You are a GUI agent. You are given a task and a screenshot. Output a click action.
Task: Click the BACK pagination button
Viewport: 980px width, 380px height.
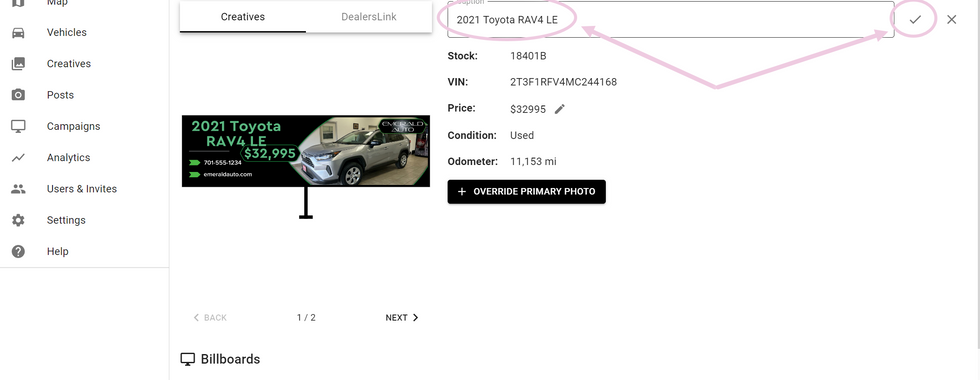209,318
